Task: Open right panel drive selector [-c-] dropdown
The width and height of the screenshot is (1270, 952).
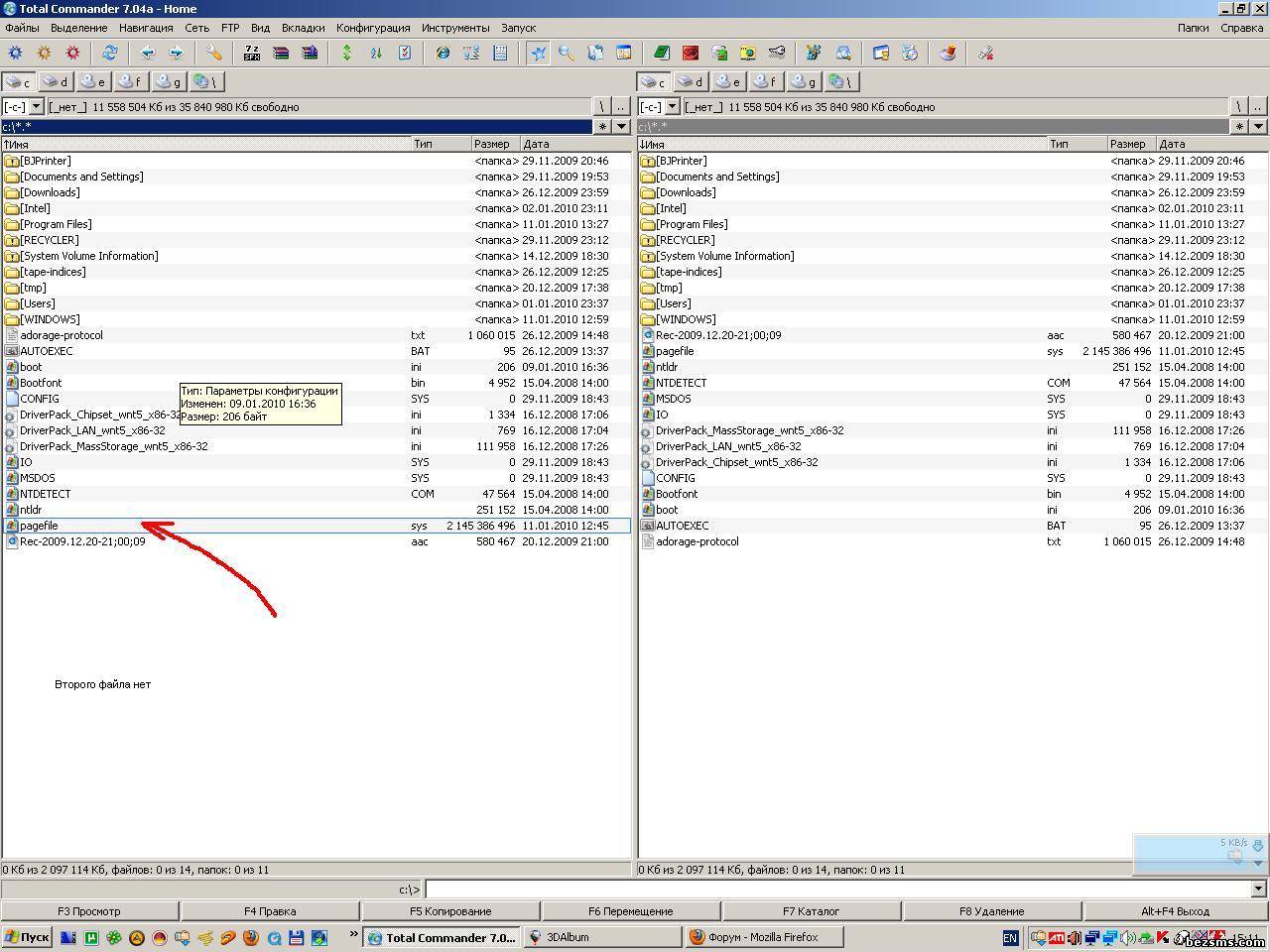Action: 673,106
